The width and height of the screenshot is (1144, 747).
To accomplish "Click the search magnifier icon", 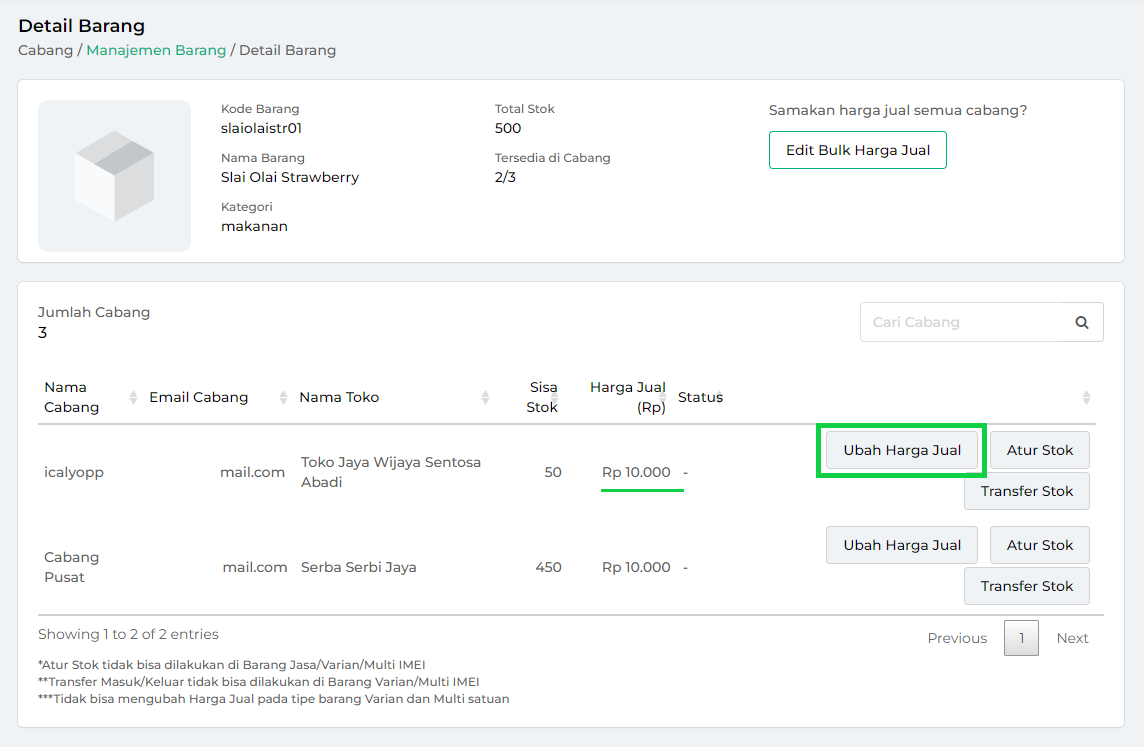I will 1081,322.
